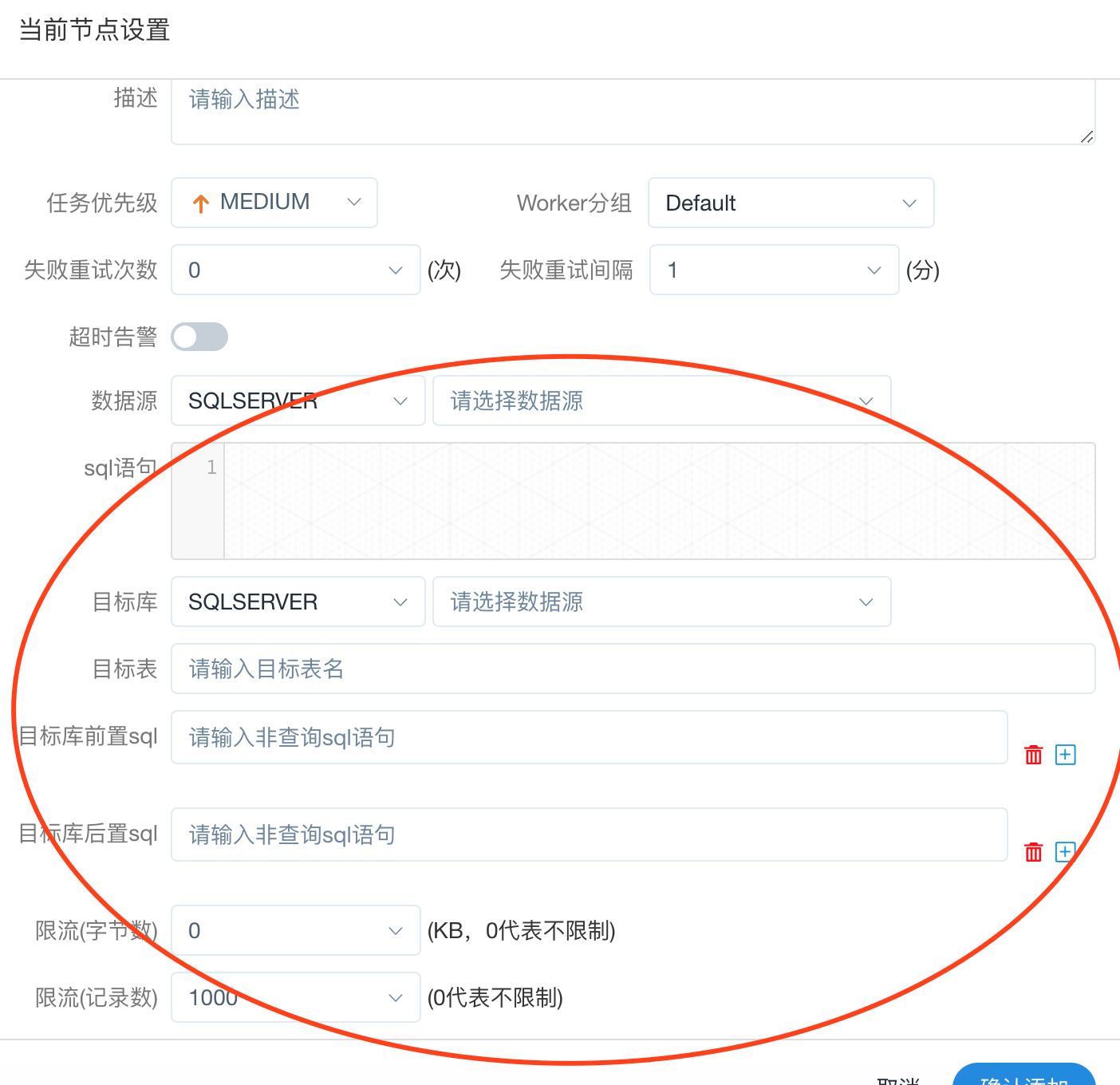Image resolution: width=1120 pixels, height=1085 pixels.
Task: Open the Worker分组 Default dropdown
Action: 791,203
